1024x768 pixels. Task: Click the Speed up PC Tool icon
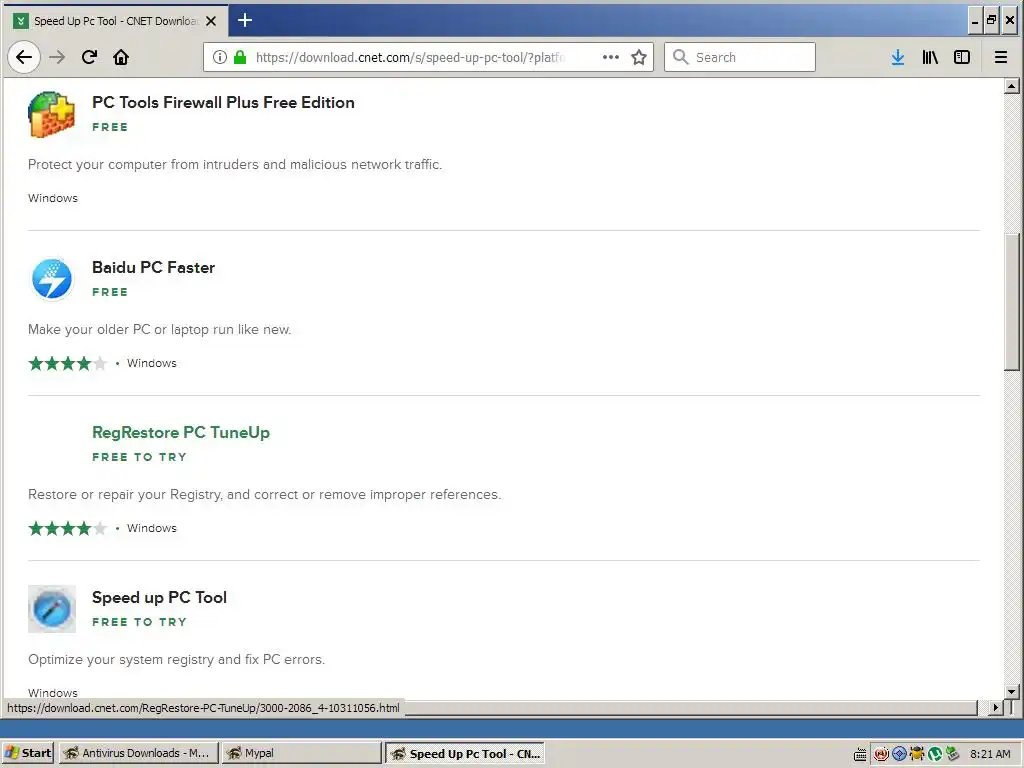pos(52,609)
